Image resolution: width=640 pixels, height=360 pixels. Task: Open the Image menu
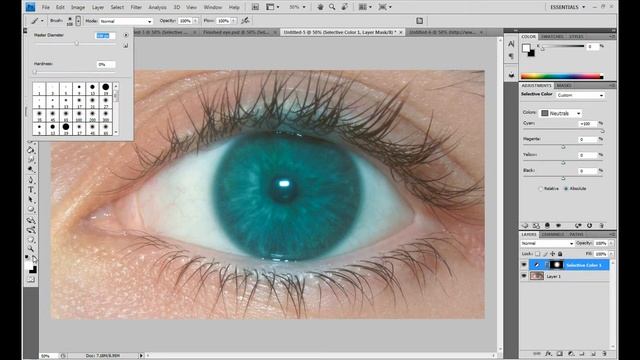click(x=78, y=7)
